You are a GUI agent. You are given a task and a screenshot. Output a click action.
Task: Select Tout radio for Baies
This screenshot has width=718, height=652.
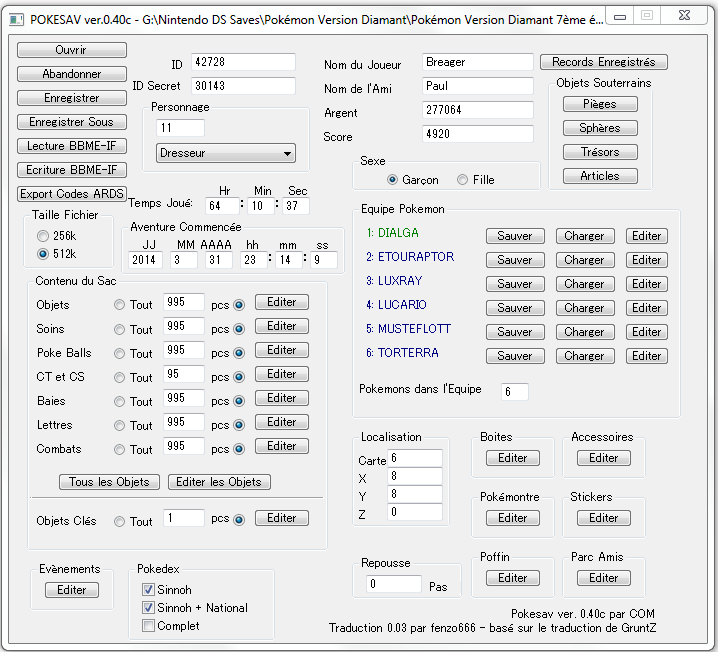[x=120, y=401]
